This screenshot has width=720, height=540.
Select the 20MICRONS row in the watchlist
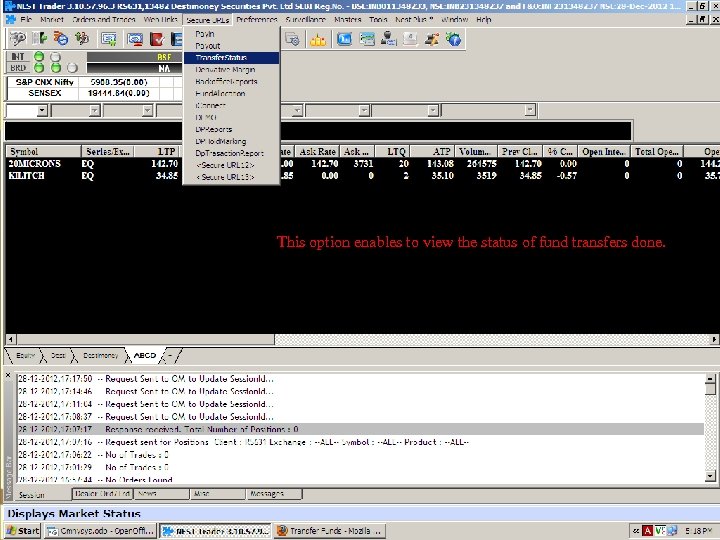[362, 164]
